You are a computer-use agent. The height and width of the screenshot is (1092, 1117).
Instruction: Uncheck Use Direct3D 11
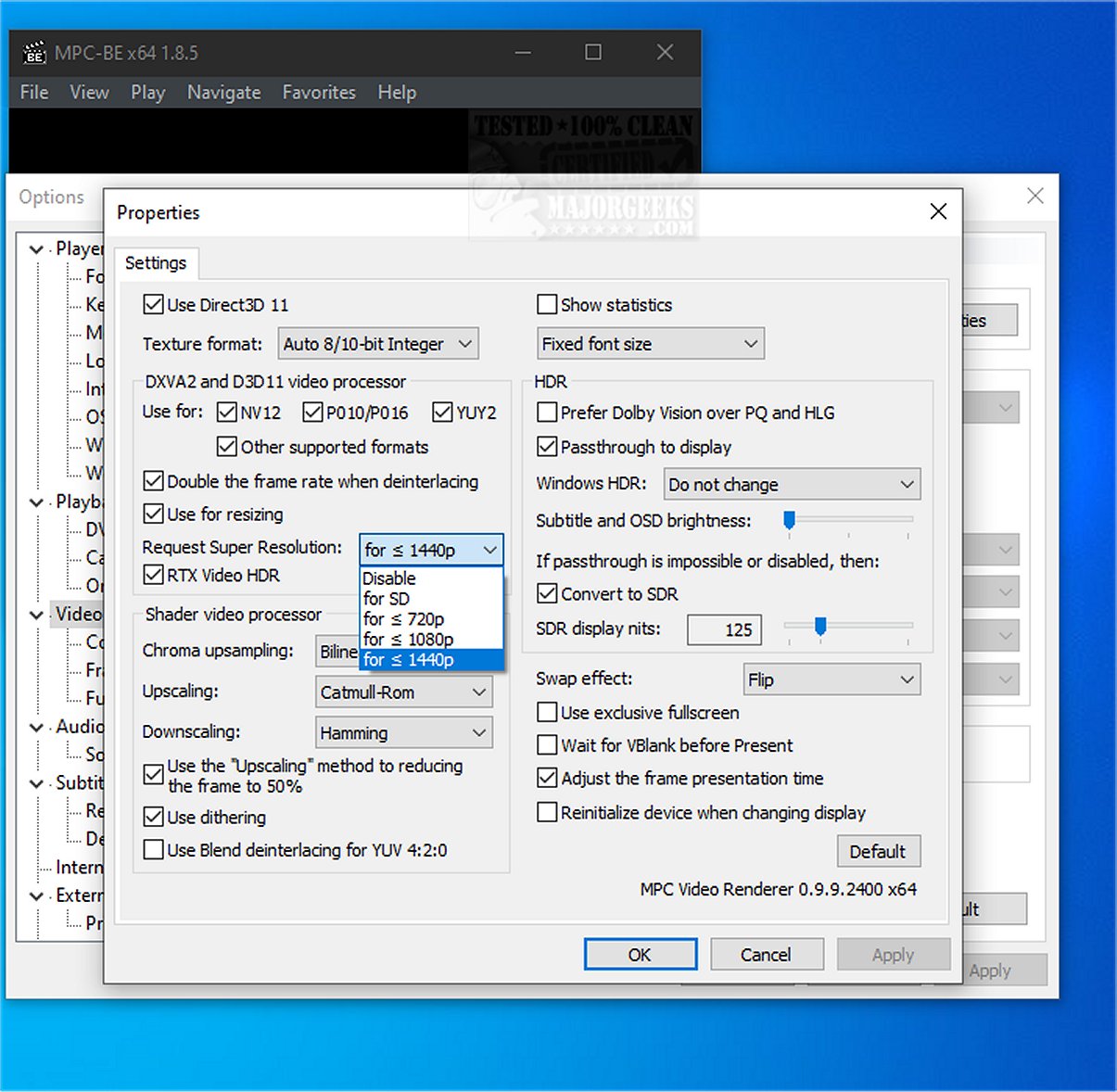click(154, 305)
